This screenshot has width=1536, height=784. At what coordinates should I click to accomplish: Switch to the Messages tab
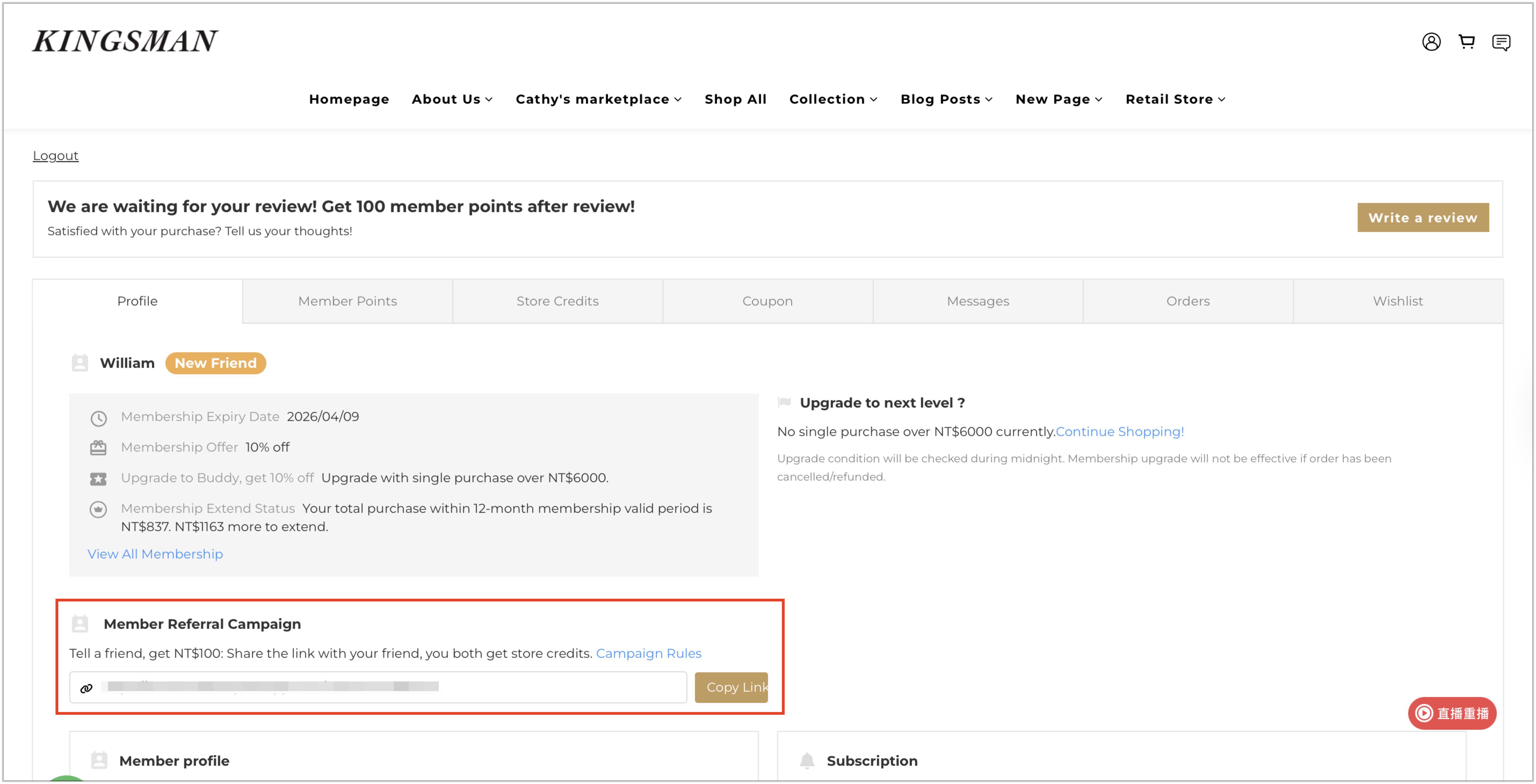tap(978, 301)
